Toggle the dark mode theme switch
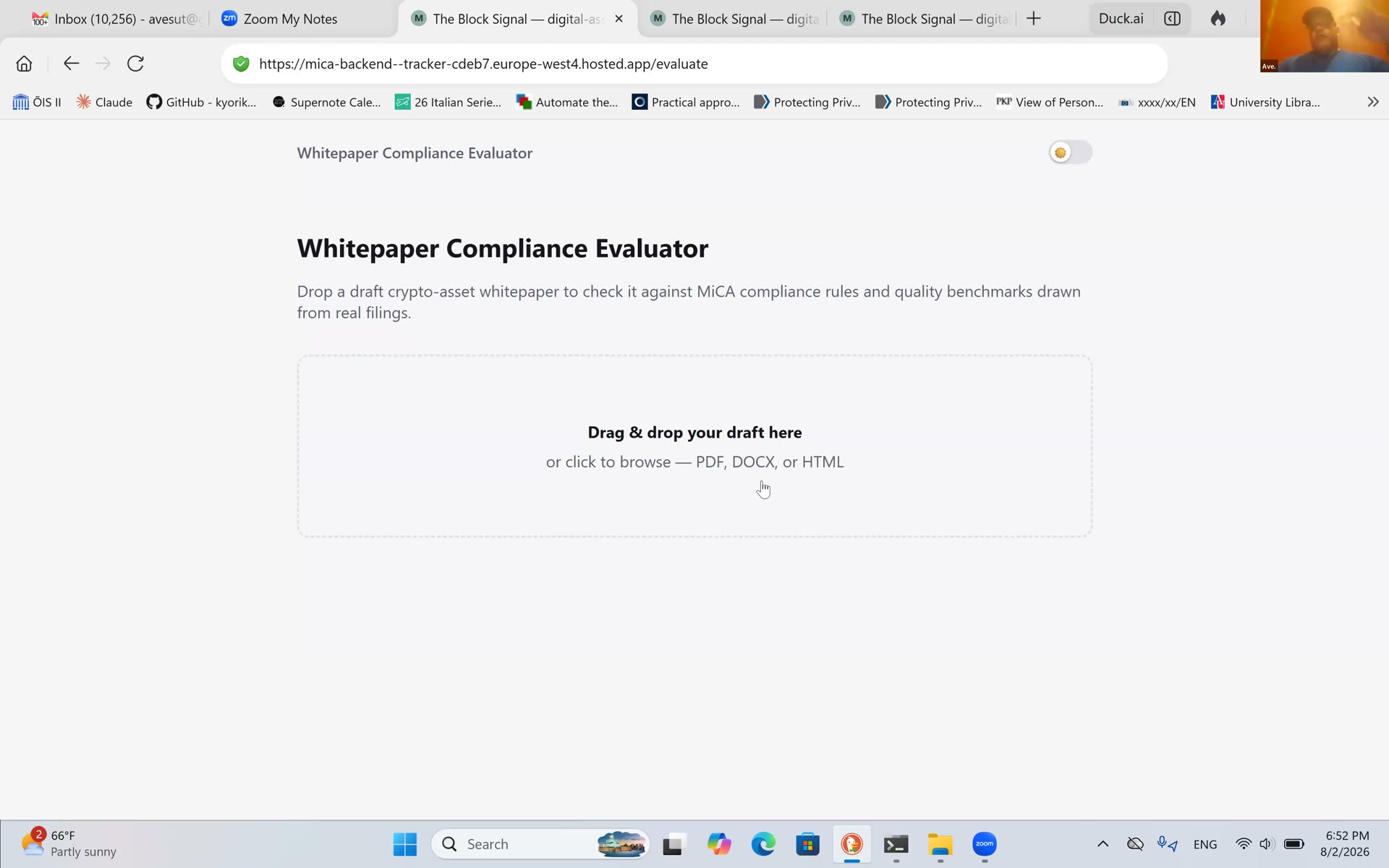This screenshot has height=868, width=1389. click(1071, 153)
